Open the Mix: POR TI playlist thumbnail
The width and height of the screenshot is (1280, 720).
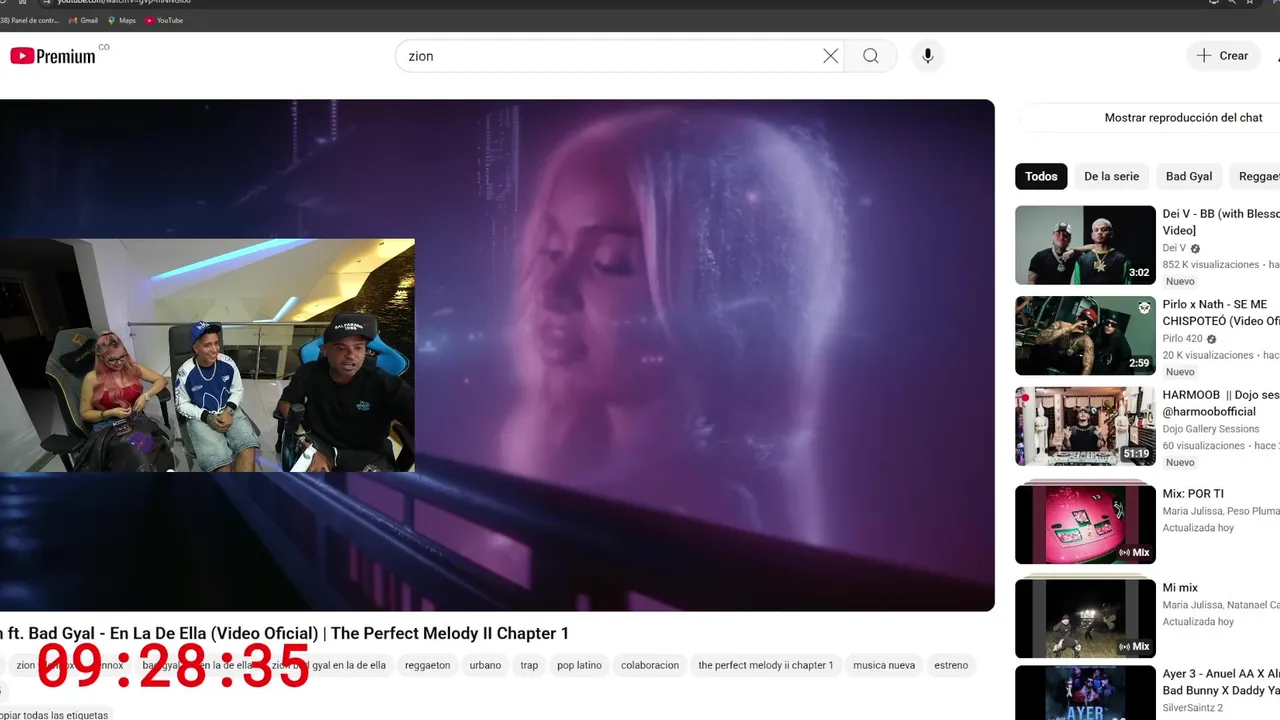pyautogui.click(x=1085, y=522)
